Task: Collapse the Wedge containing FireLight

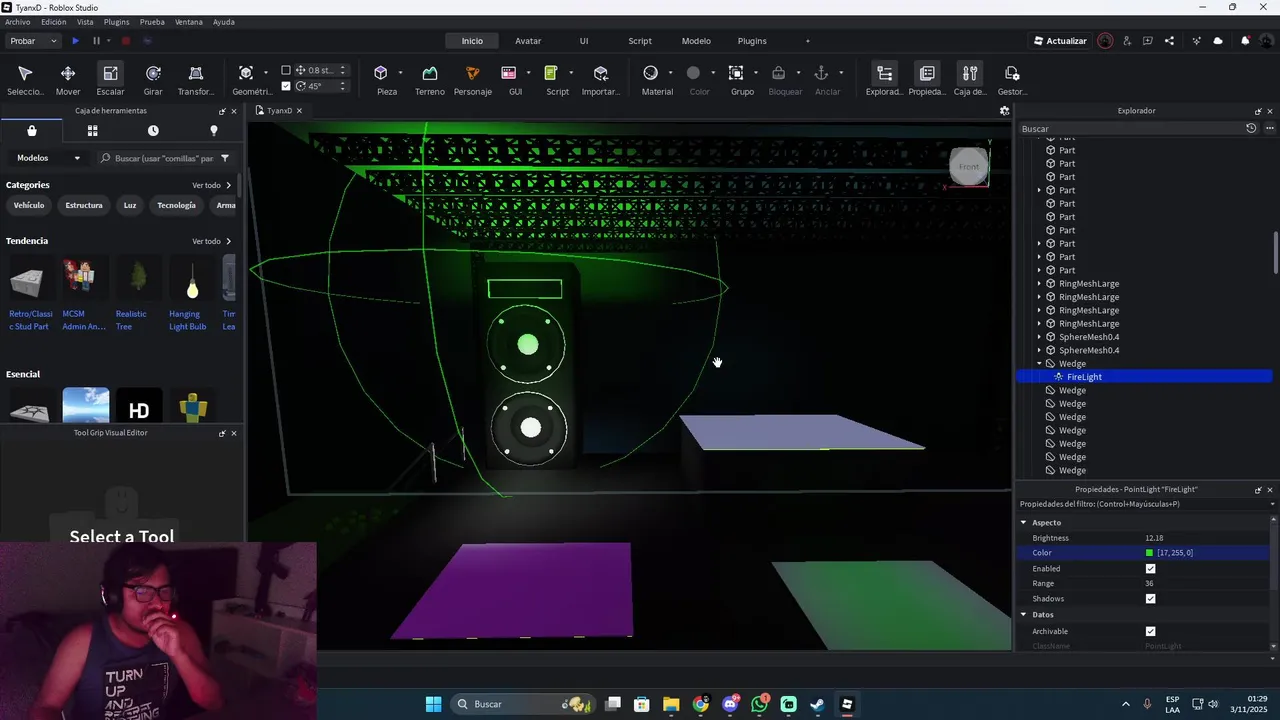Action: click(1039, 364)
